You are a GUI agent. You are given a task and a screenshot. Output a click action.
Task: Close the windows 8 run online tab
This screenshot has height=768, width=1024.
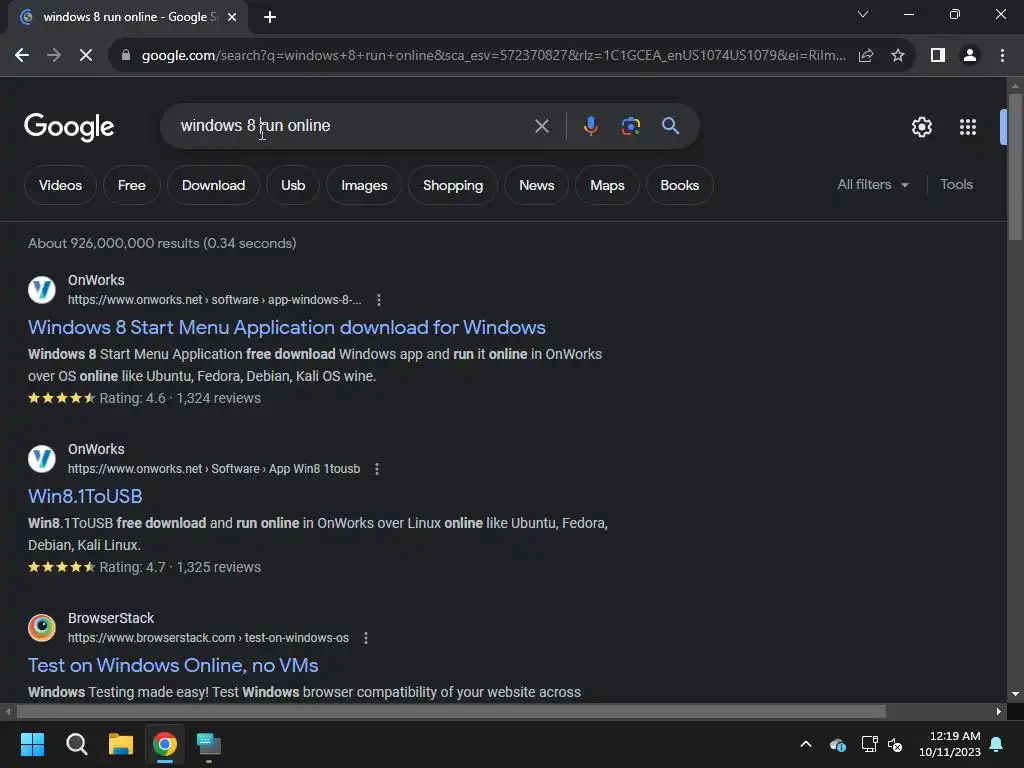click(232, 17)
